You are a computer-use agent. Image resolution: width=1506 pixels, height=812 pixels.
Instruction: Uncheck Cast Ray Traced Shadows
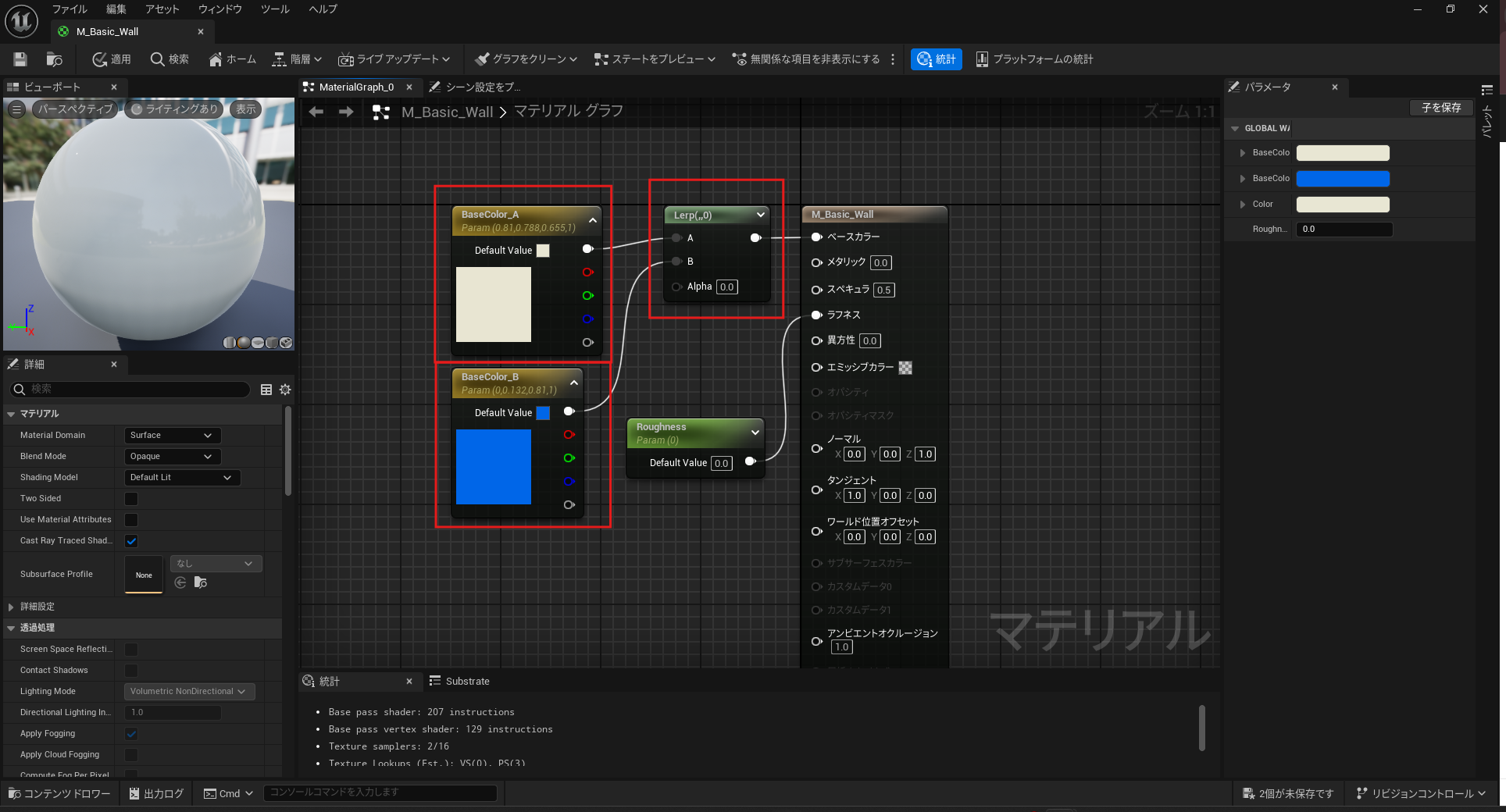click(x=131, y=541)
